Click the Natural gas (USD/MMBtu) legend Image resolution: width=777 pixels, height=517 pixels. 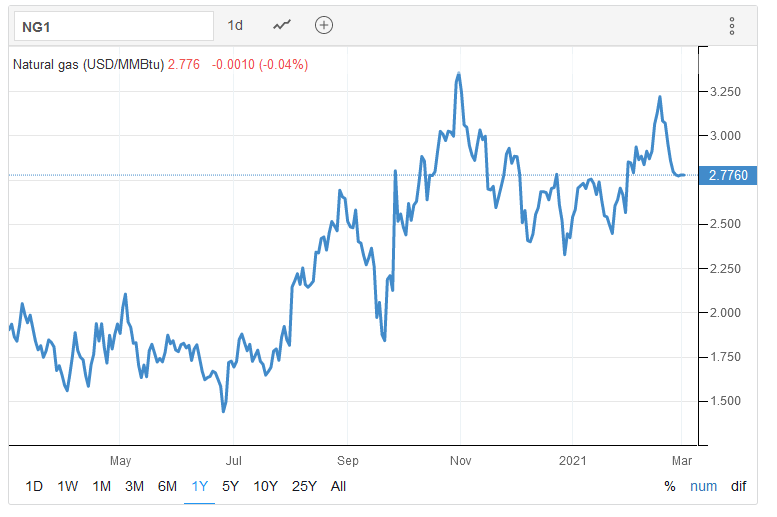(x=88, y=64)
